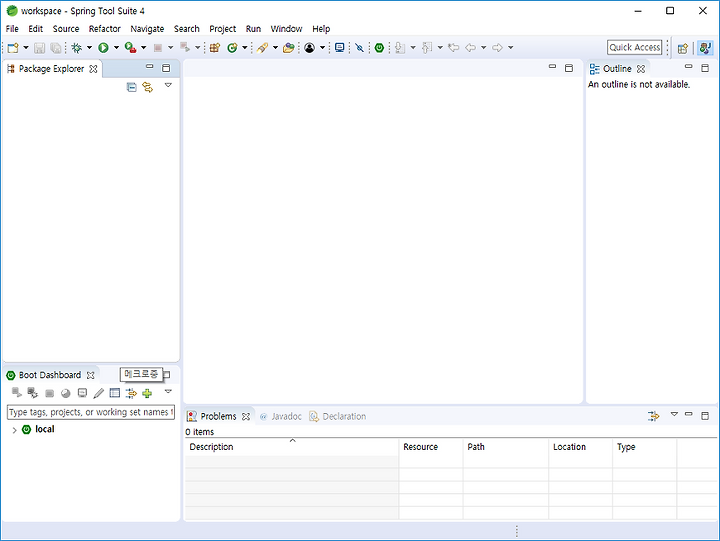Viewport: 720px width, 541px height.
Task: Sort by the Description column header
Action: click(x=292, y=446)
